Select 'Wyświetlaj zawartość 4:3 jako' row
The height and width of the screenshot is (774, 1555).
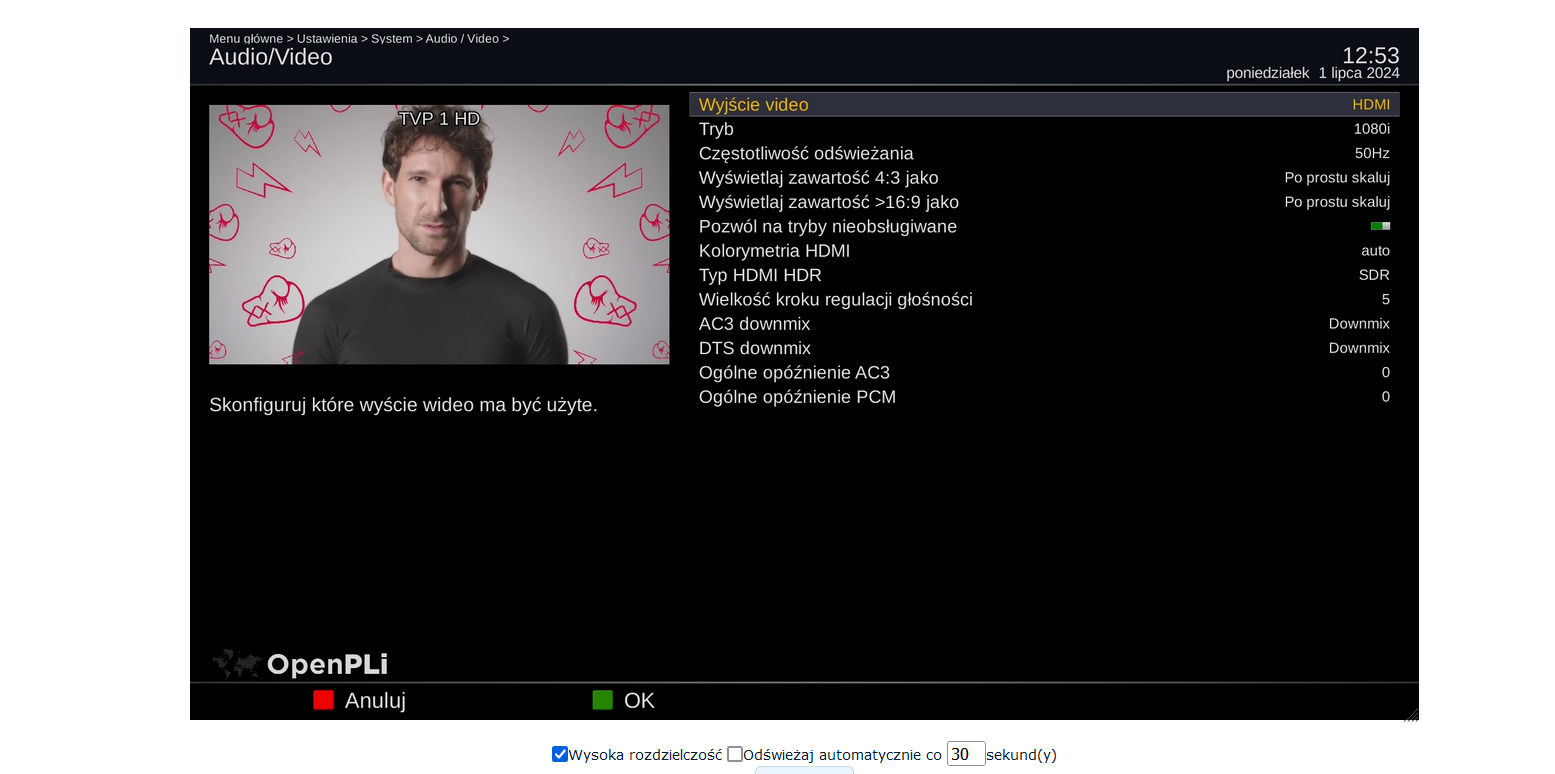[1044, 178]
